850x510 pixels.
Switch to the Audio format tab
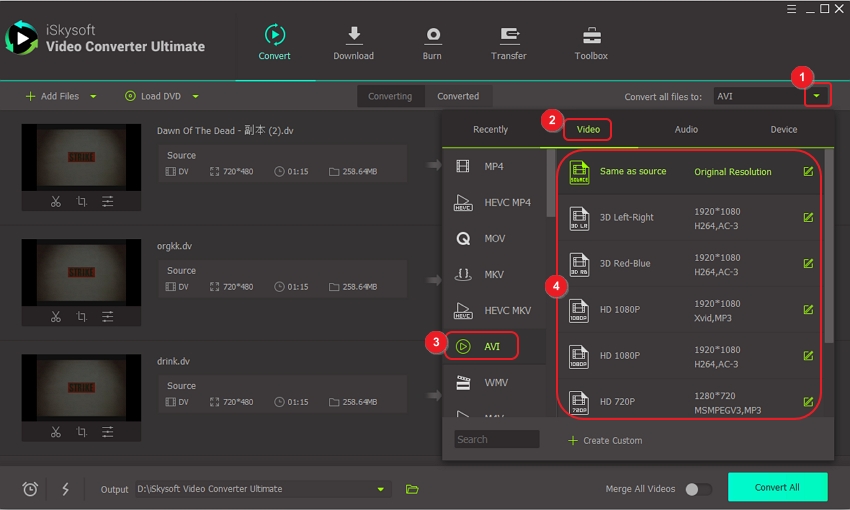(x=686, y=129)
